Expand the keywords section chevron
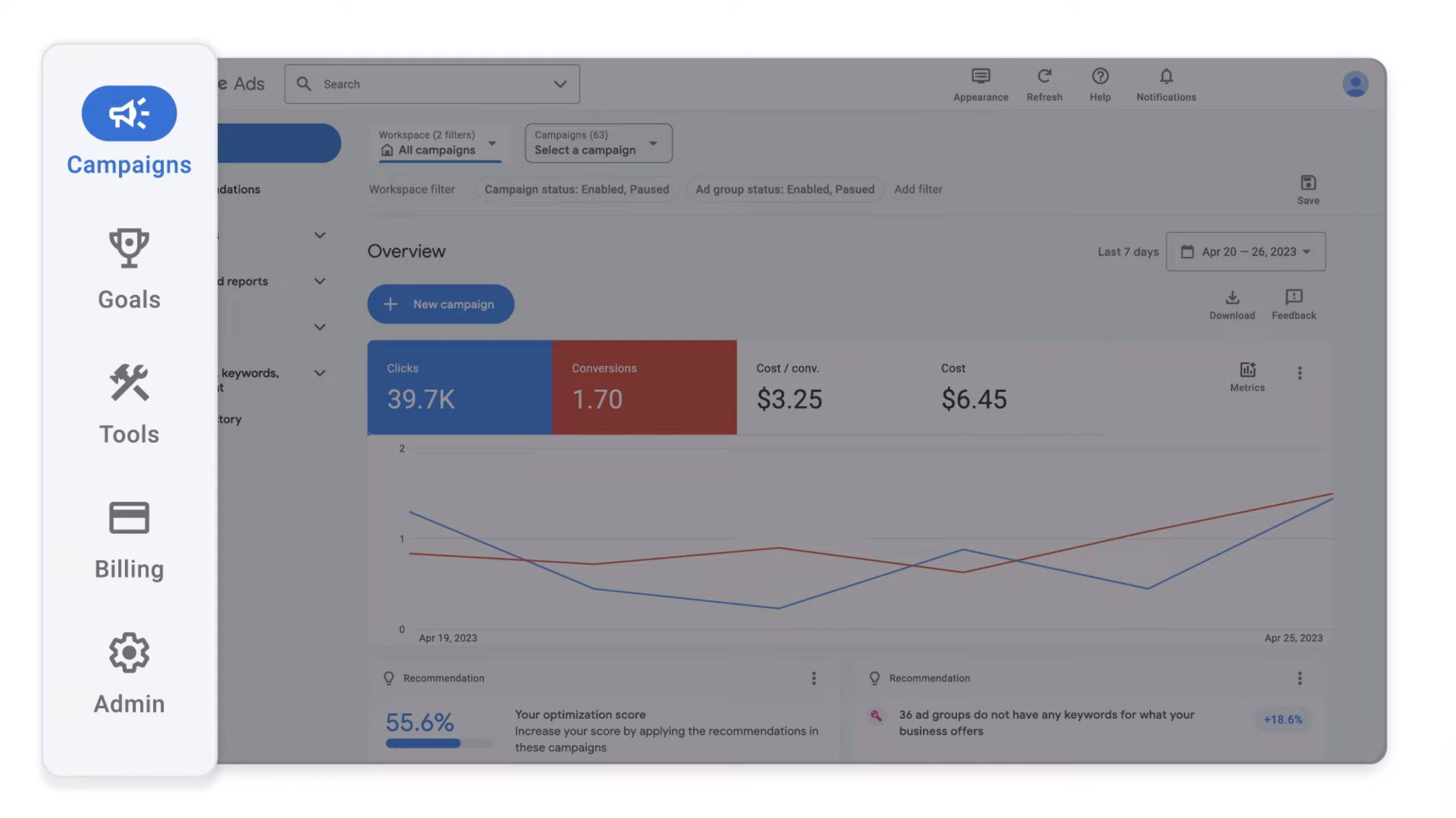The image size is (1456, 818). pos(319,373)
